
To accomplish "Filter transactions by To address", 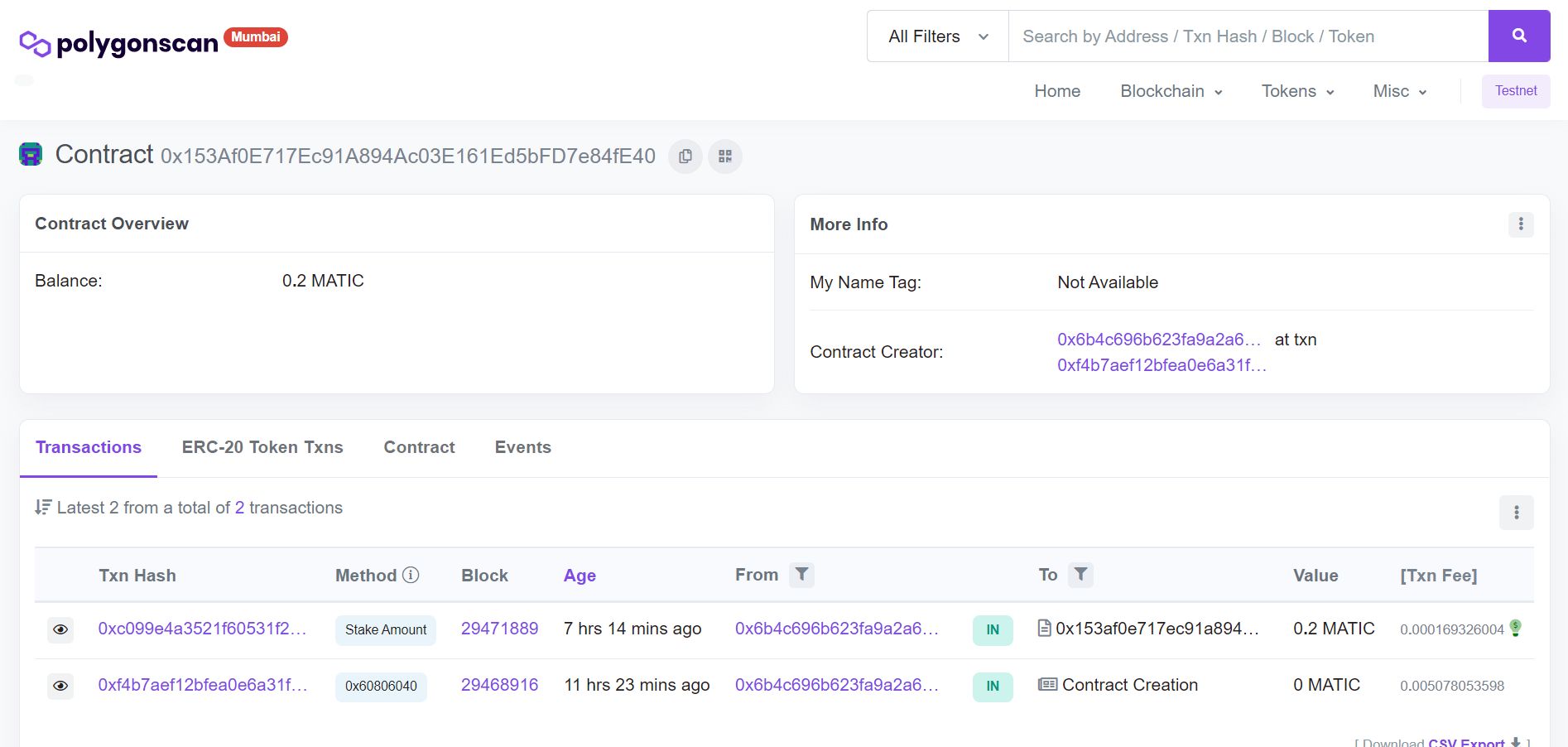I will [x=1081, y=574].
